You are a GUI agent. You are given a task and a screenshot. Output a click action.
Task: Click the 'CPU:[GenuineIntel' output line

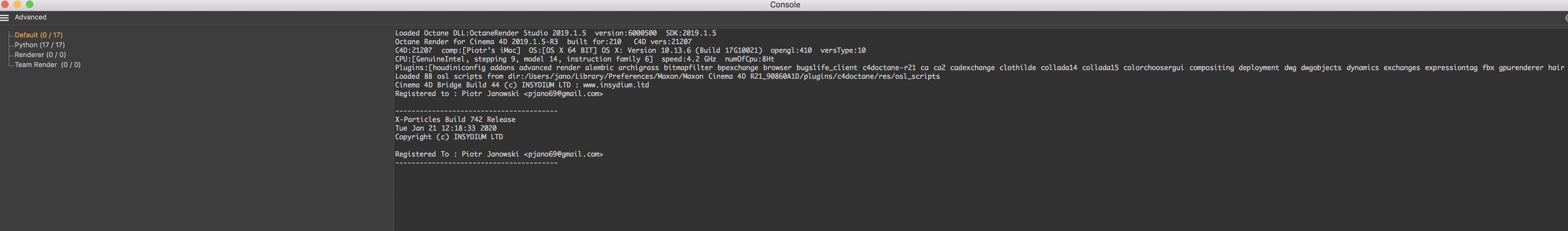click(584, 59)
